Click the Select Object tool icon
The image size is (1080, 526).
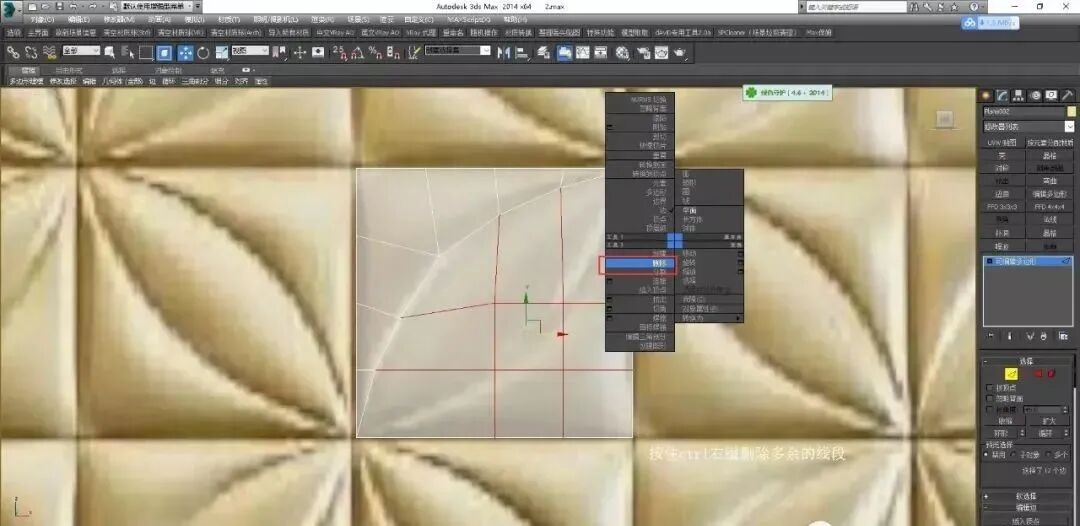(x=110, y=52)
